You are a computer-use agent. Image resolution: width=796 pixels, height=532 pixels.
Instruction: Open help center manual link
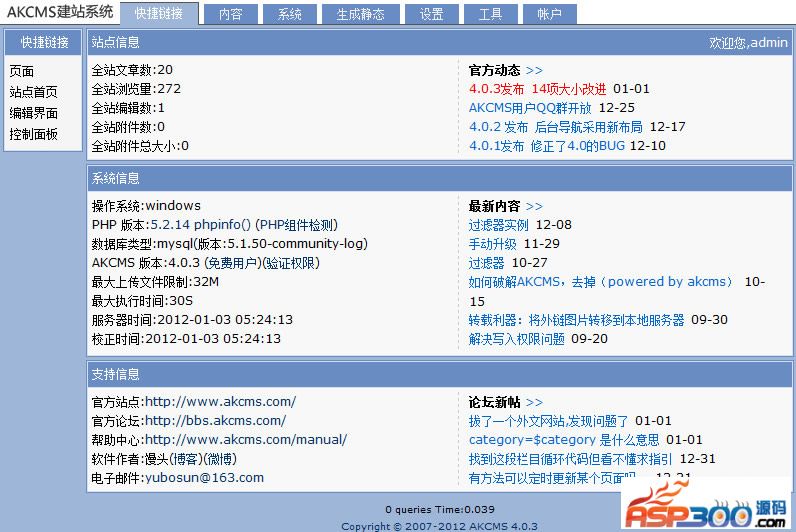[246, 440]
